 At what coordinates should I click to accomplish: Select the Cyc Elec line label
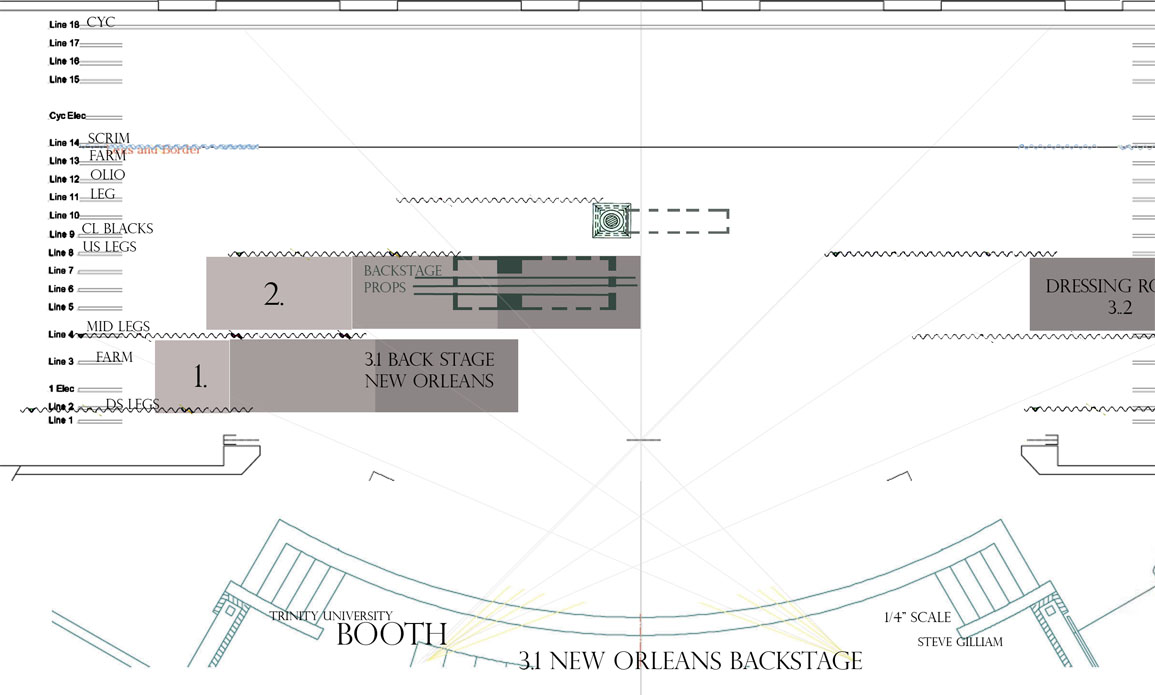68,116
